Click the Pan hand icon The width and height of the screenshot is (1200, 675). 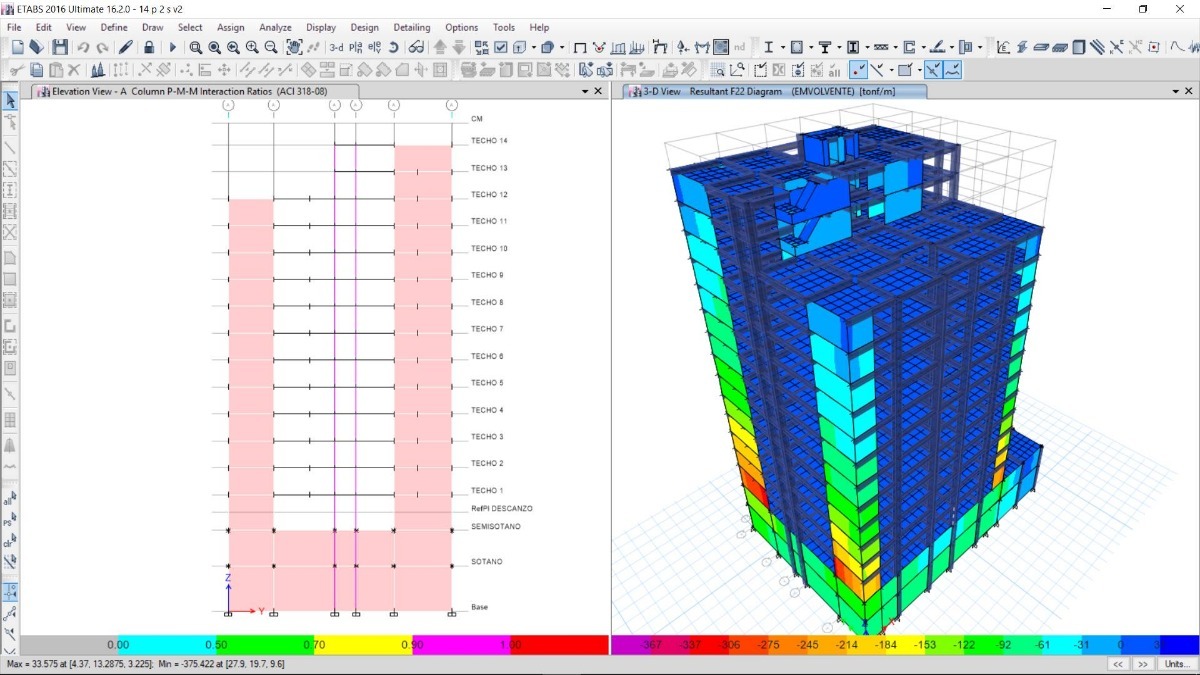coord(295,47)
